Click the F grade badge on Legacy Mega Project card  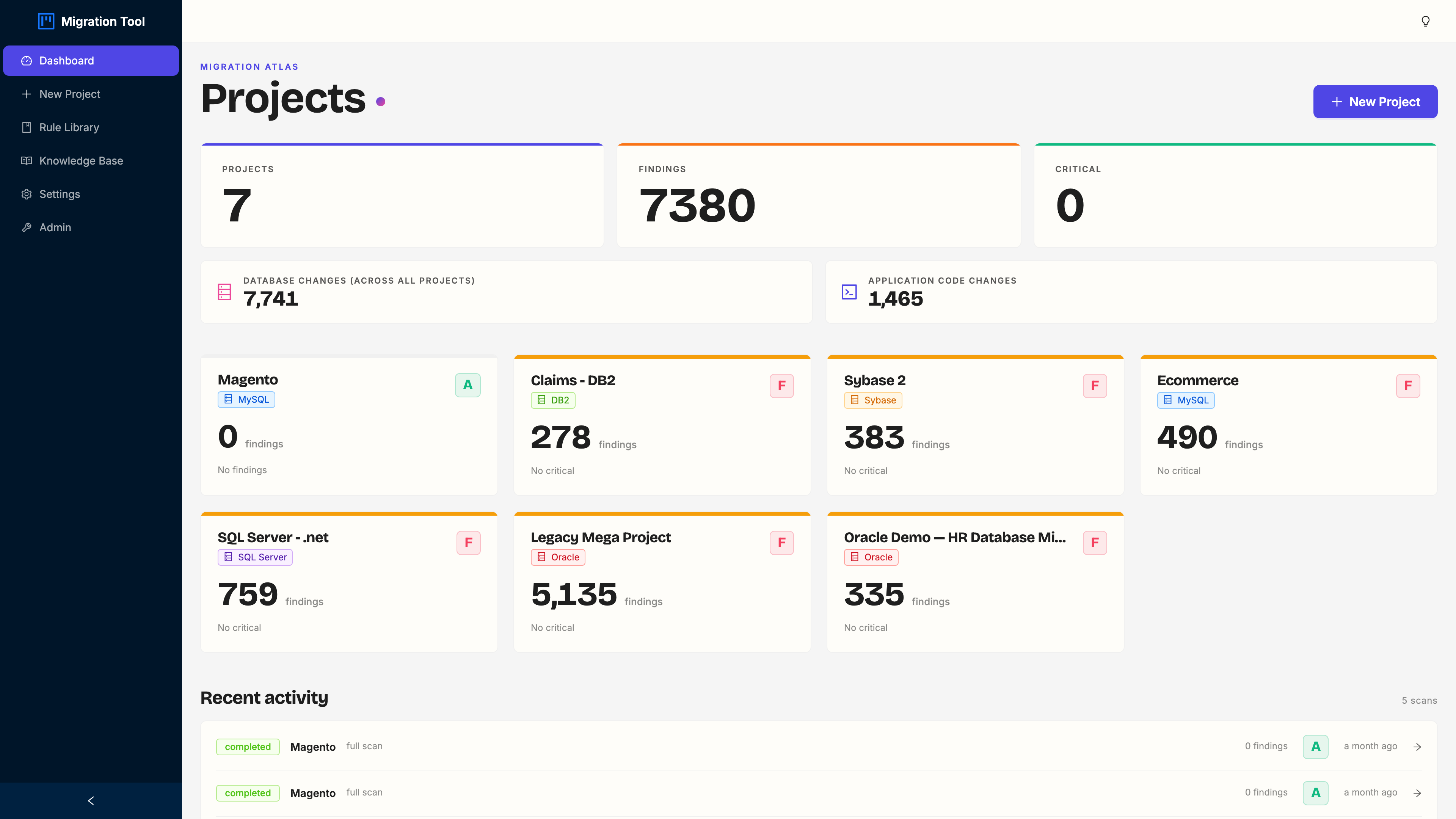pyautogui.click(x=782, y=543)
